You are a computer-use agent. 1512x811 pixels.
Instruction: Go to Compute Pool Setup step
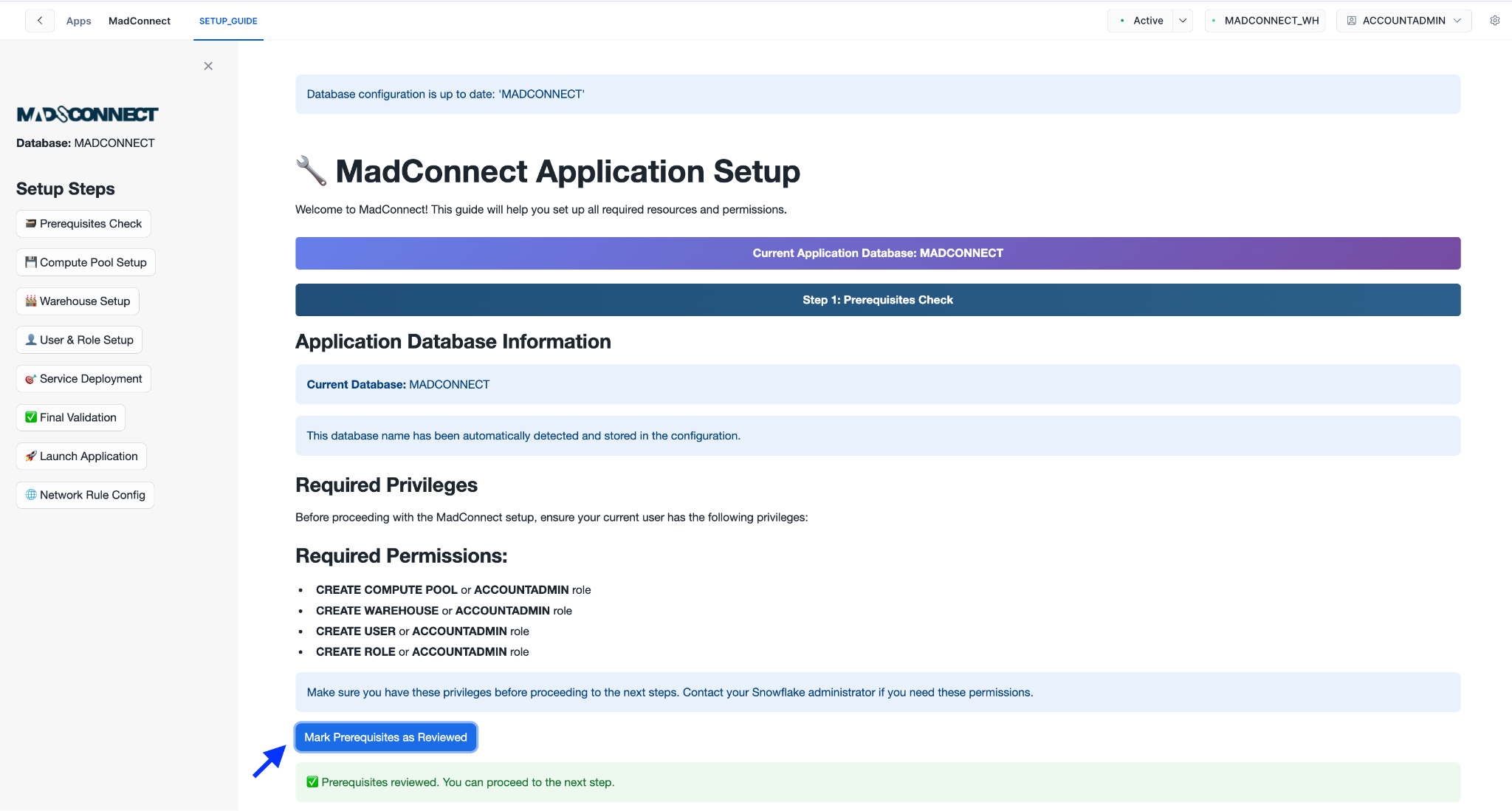tap(86, 262)
